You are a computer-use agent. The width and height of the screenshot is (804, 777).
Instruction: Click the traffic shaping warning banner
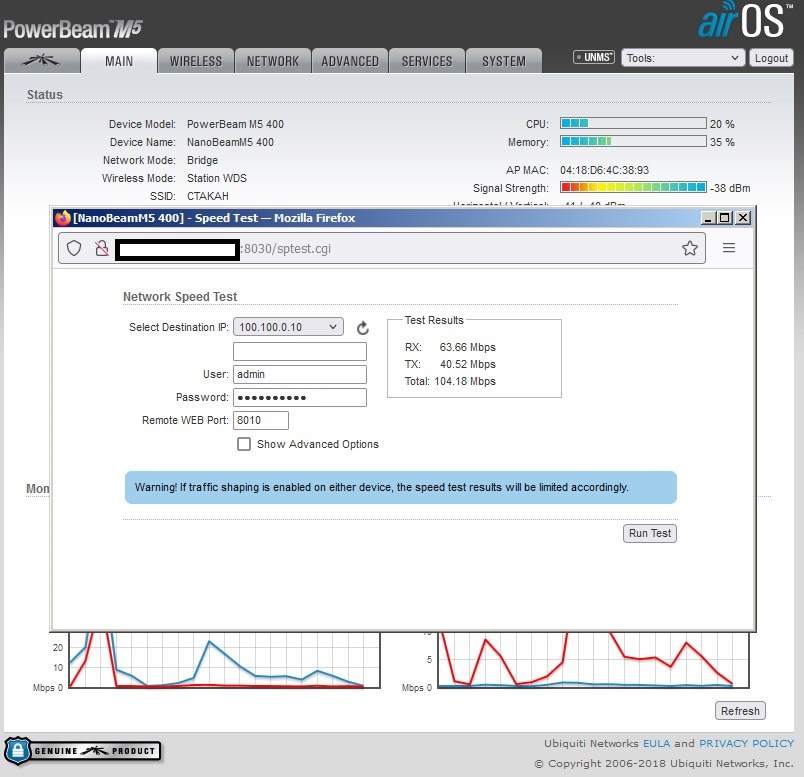(x=400, y=487)
